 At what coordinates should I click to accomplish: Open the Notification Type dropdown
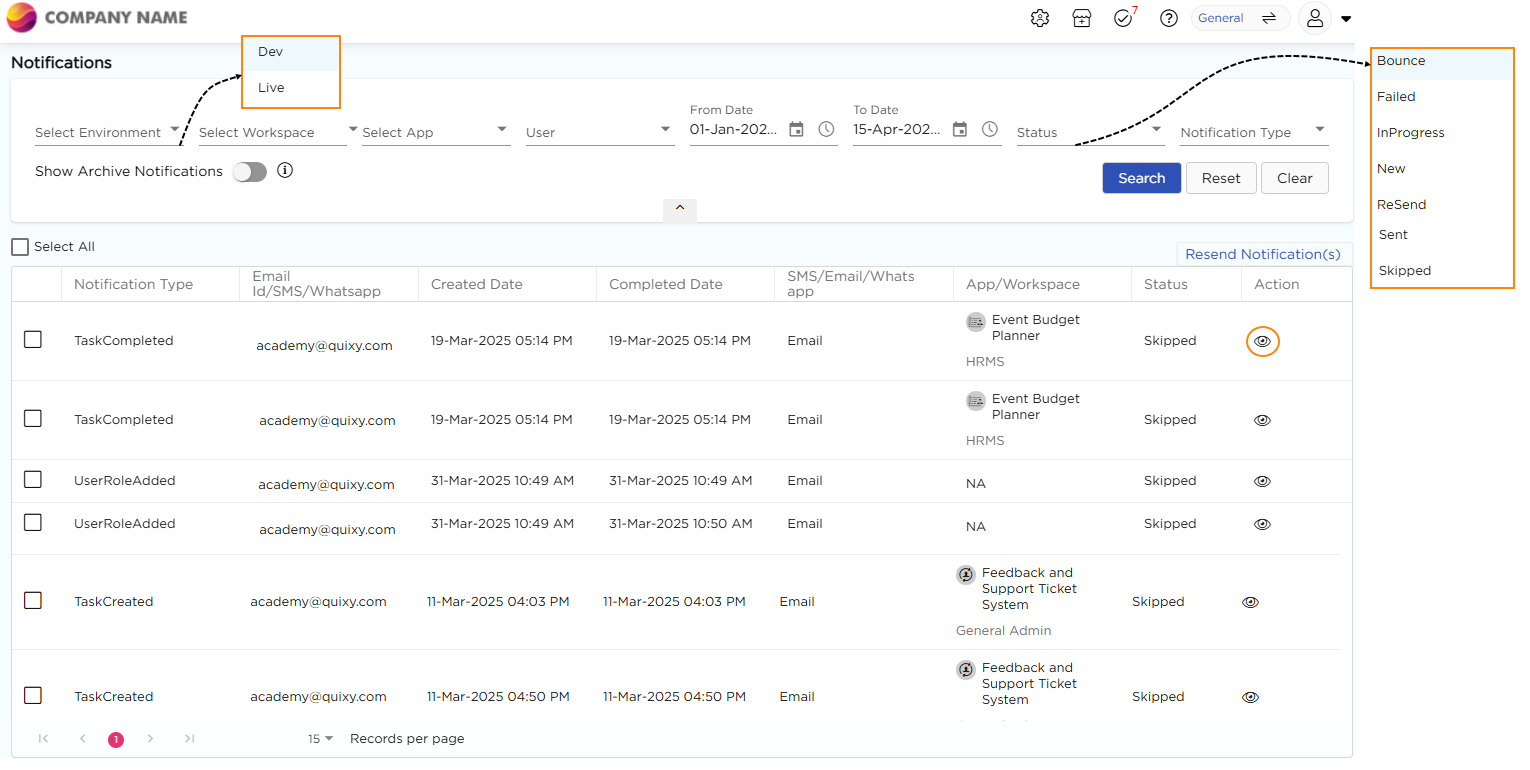1254,132
